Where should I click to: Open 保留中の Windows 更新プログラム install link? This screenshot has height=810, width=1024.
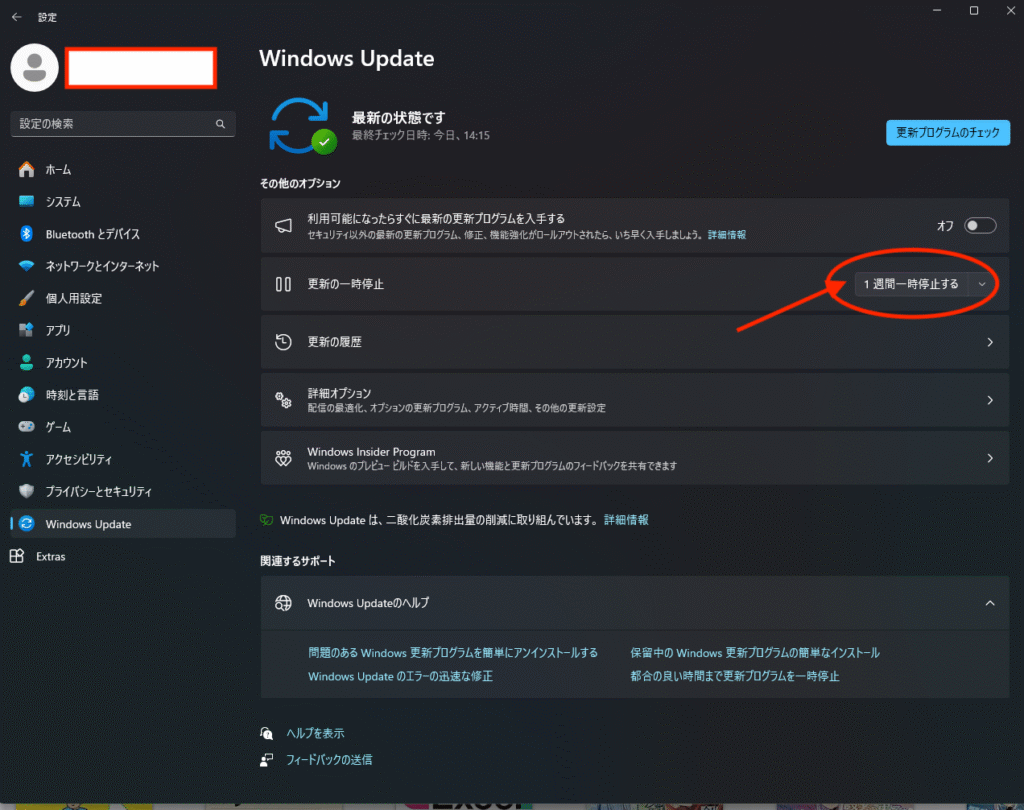click(x=755, y=653)
